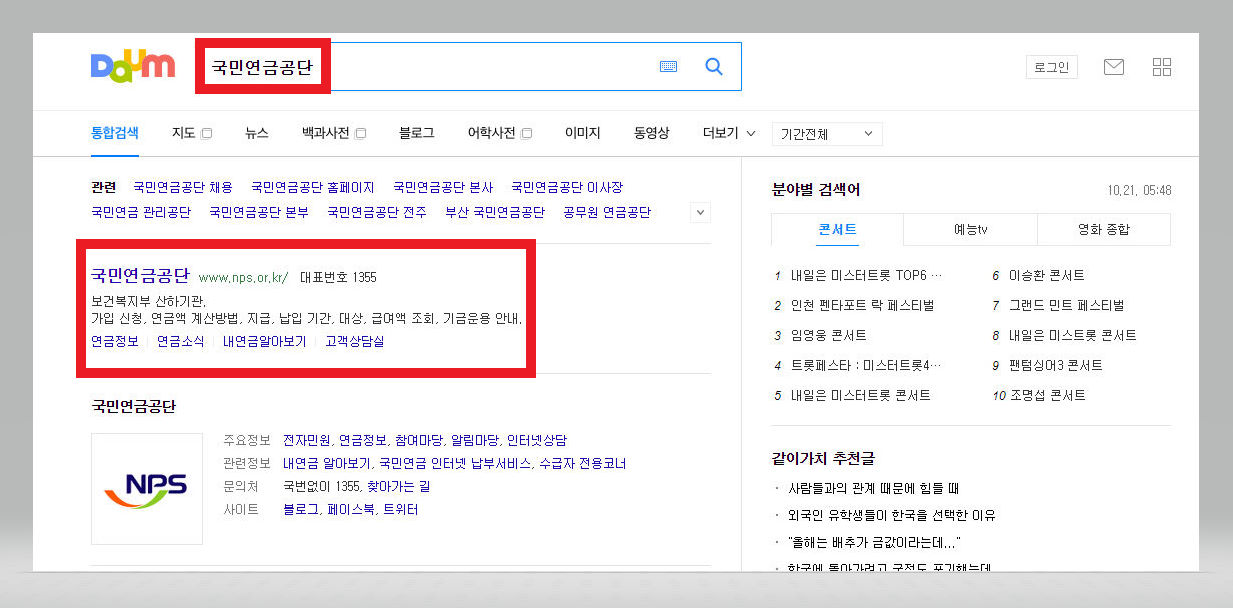Open the 연금소식 sublink
This screenshot has width=1233, height=608.
coord(181,341)
